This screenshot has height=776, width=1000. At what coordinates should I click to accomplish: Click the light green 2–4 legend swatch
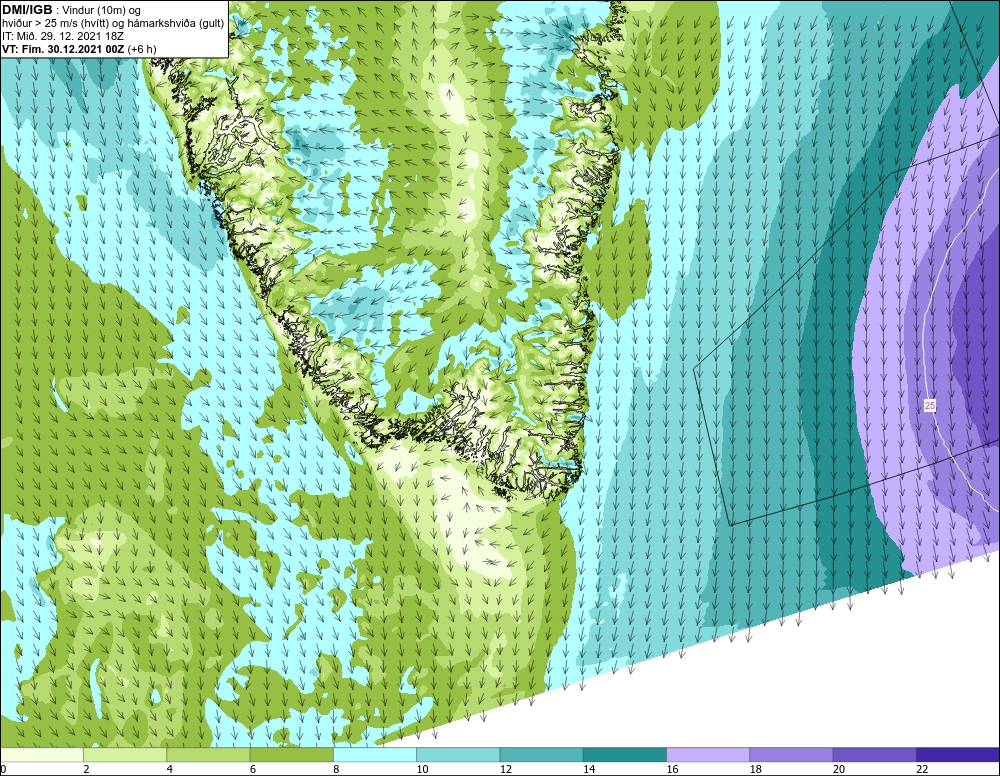click(125, 755)
